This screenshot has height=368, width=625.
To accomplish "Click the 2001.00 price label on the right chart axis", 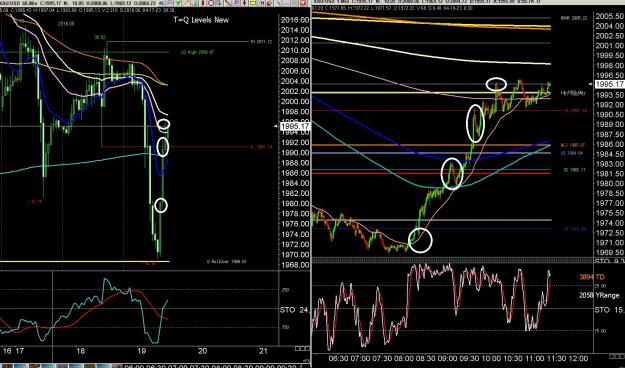I will pos(609,46).
